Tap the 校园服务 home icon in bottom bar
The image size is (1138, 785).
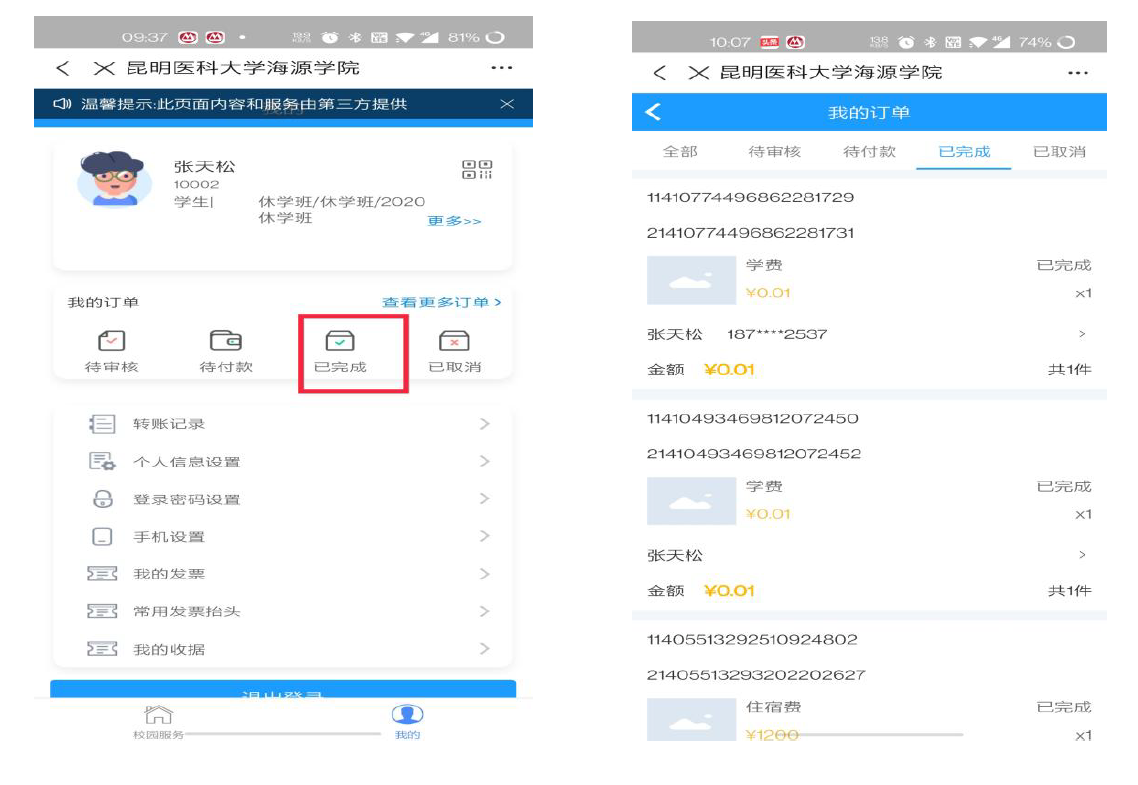159,716
